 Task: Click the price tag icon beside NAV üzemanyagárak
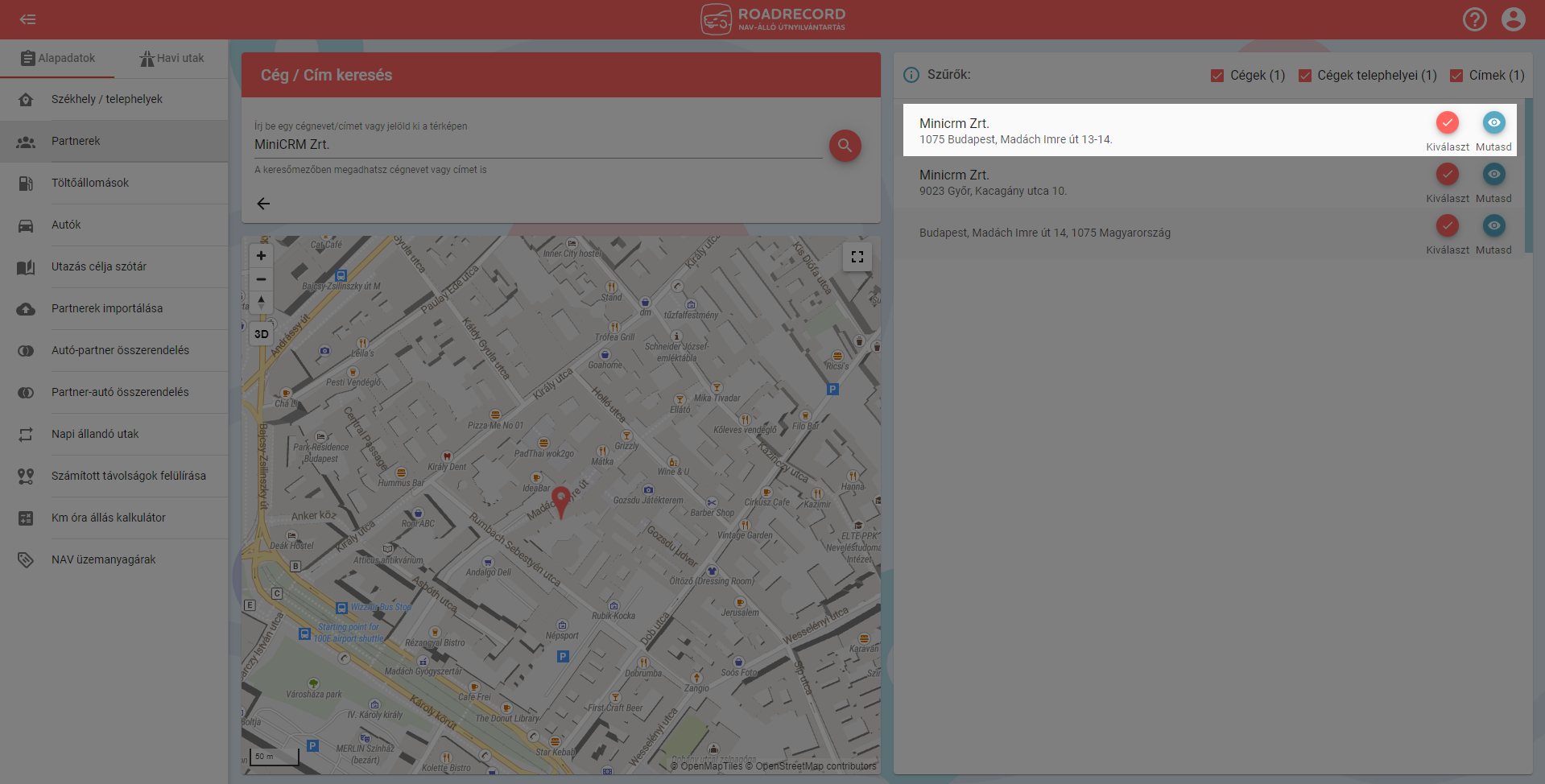tap(26, 560)
